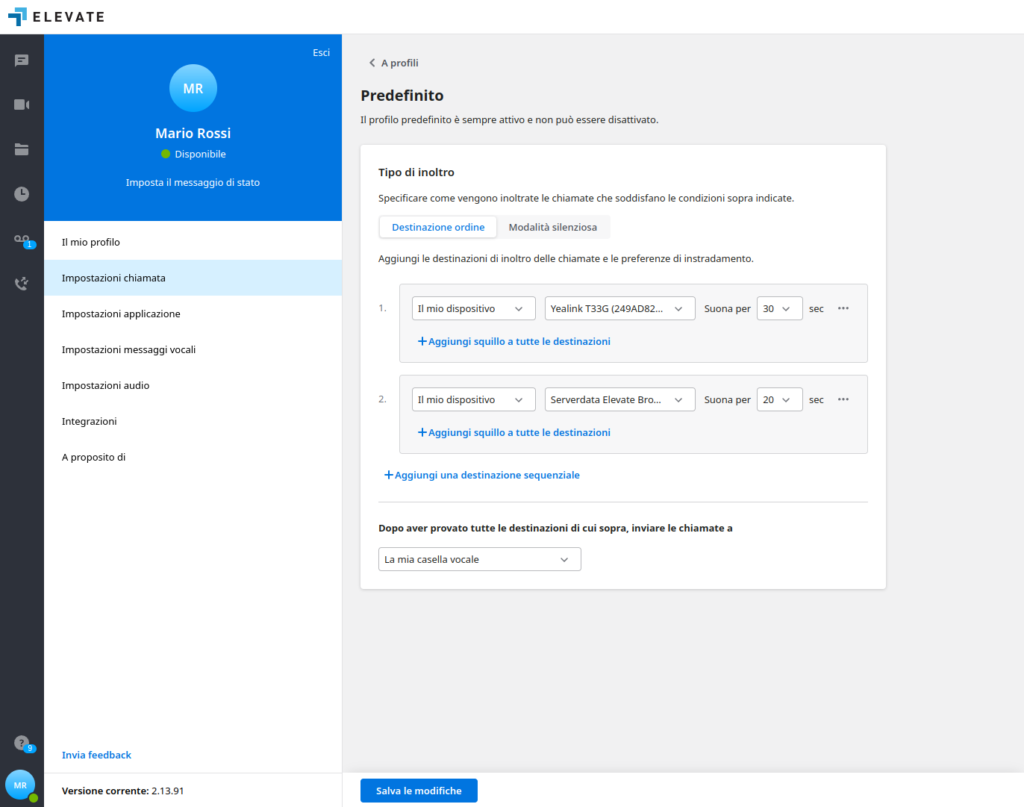Switch to Modalità silenziosa tab
This screenshot has height=807, width=1024.
552,227
